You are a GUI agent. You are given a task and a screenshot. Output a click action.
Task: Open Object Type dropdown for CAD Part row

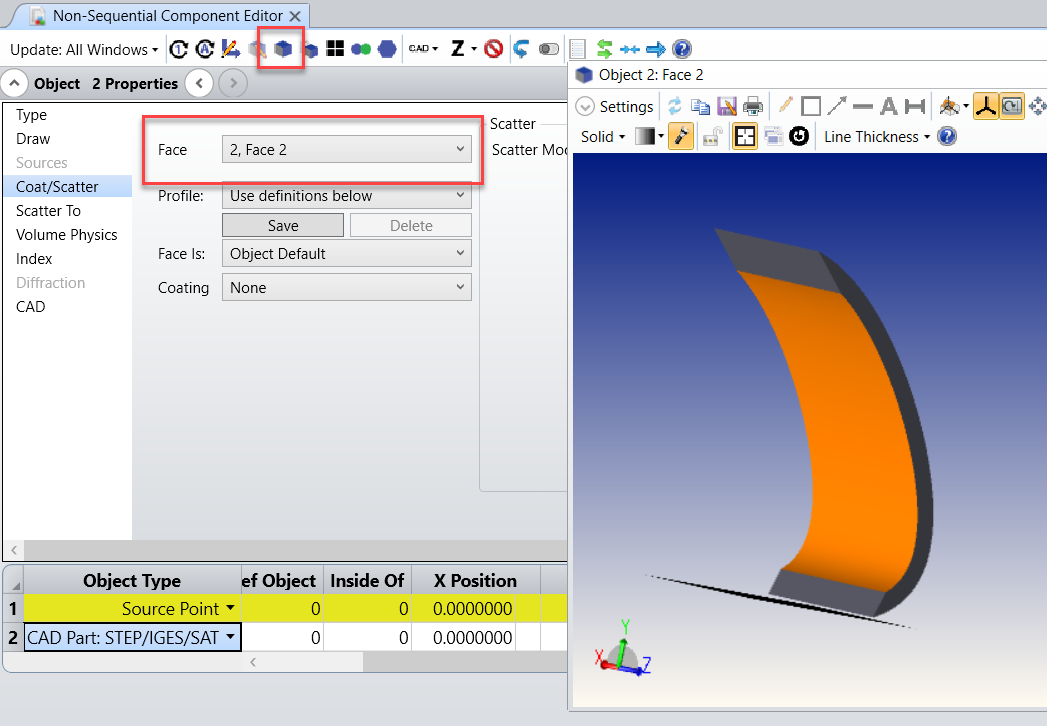(230, 637)
